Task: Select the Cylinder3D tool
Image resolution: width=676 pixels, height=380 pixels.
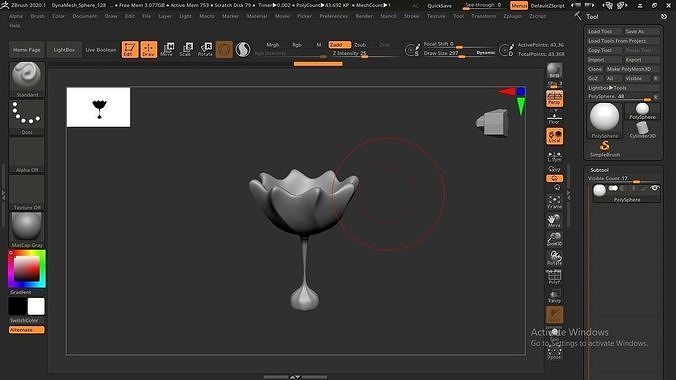Action: tap(642, 129)
